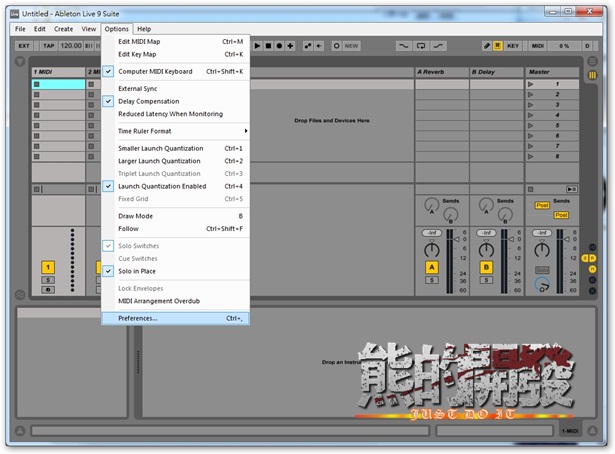Screen dimensions: 615x454
Task: Toggle the Session Record circle button
Action: 336,46
